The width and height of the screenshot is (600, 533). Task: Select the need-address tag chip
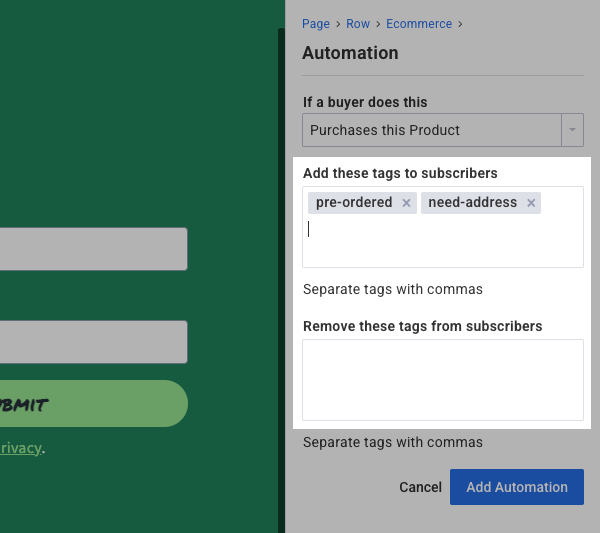pos(472,203)
